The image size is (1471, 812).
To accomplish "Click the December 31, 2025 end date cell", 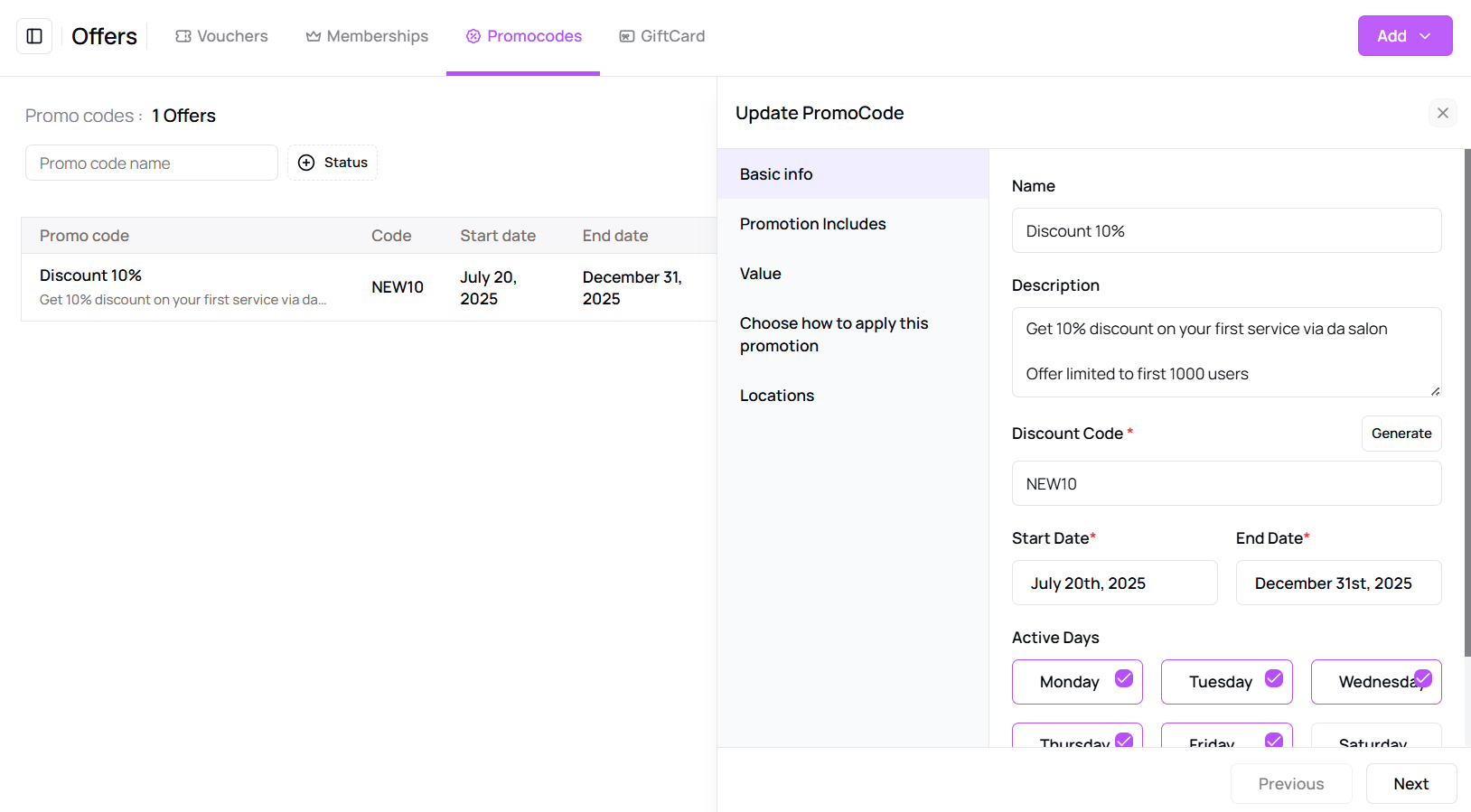I will [x=632, y=287].
